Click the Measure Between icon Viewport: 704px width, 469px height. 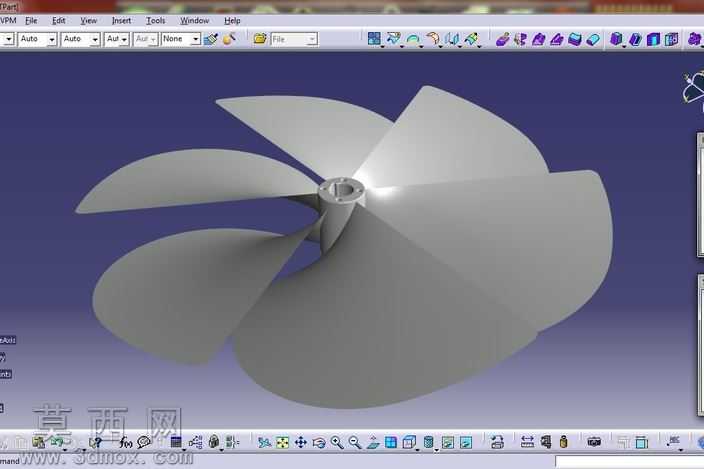(527, 443)
